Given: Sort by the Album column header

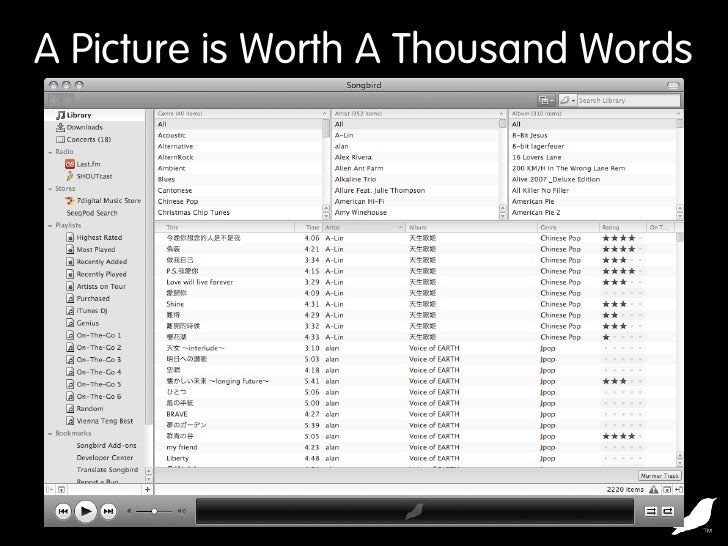Looking at the screenshot, I should pyautogui.click(x=471, y=228).
